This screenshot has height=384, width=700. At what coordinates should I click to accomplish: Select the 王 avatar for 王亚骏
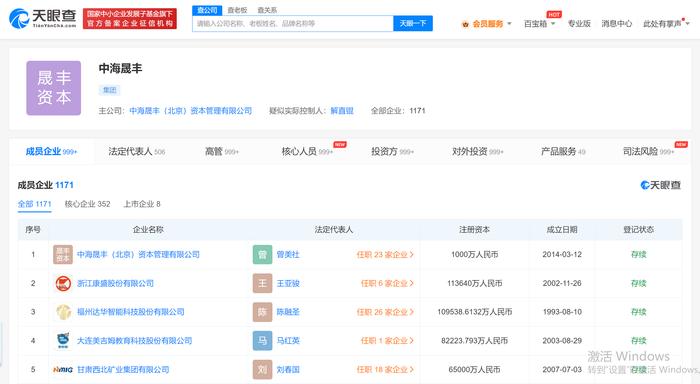pyautogui.click(x=262, y=283)
